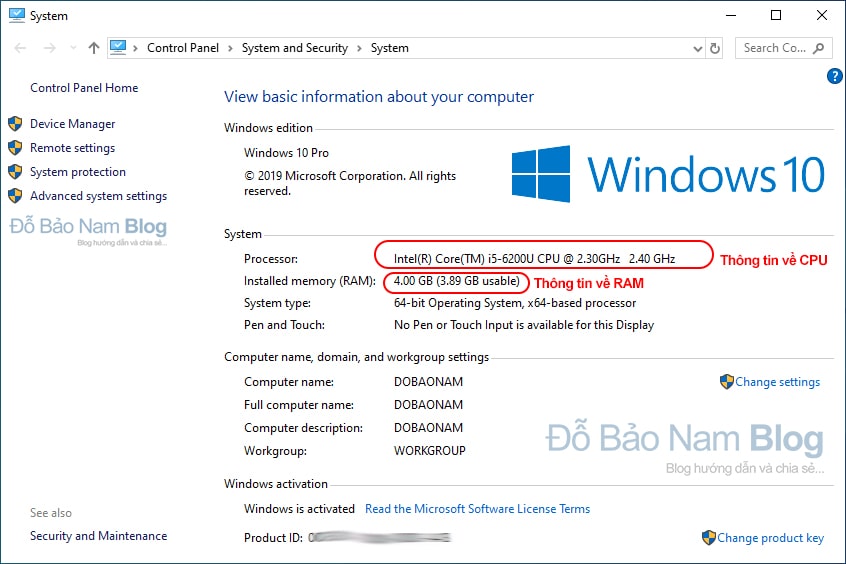The width and height of the screenshot is (846, 564).
Task: Click the Windows 10 logo image
Action: (668, 174)
